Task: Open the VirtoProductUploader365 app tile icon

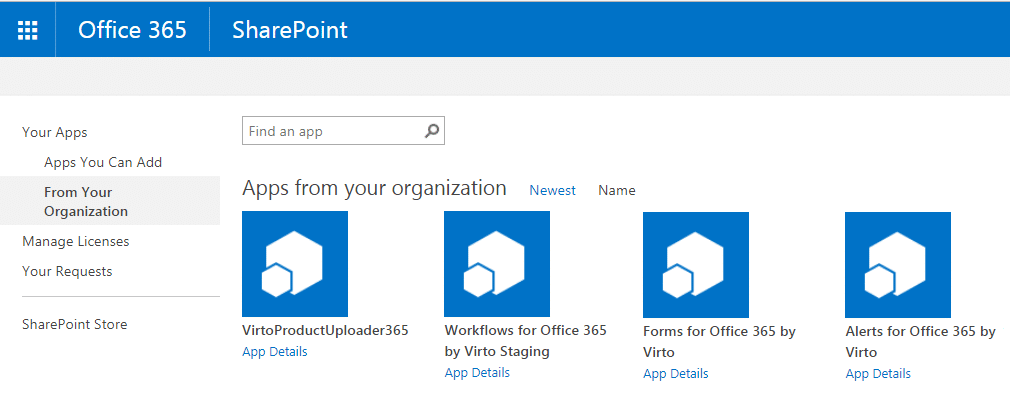Action: point(295,264)
